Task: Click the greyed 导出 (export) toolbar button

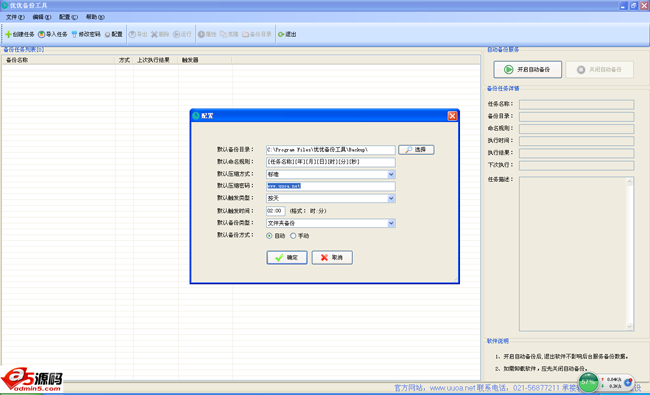Action: coord(138,34)
